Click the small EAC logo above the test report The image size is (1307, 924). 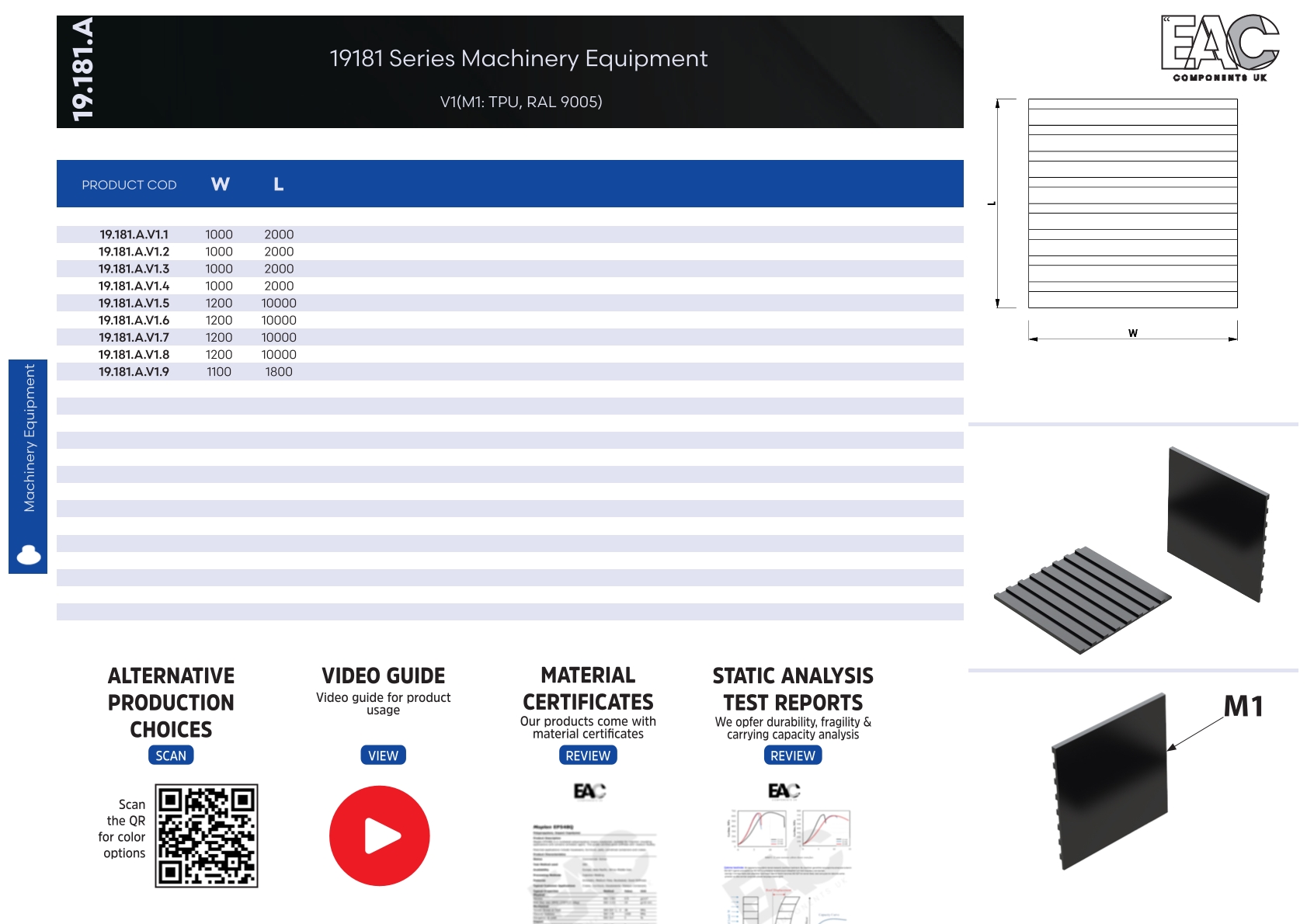pyautogui.click(x=784, y=790)
